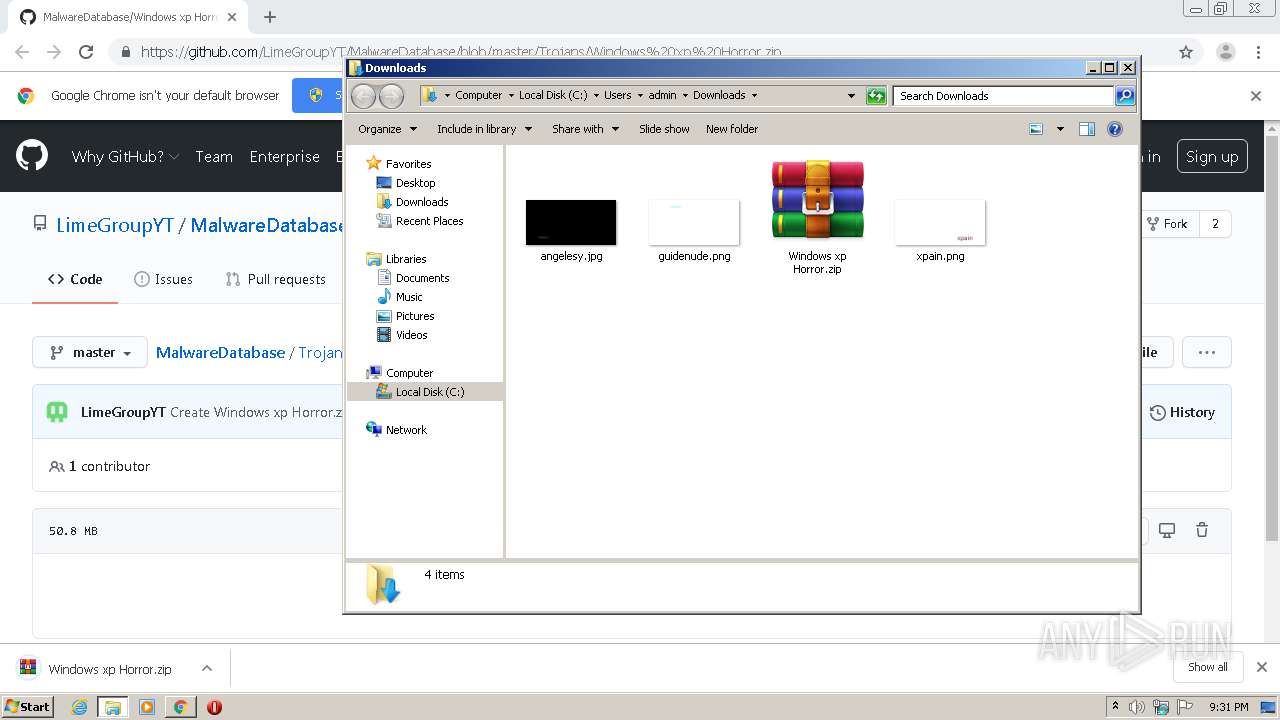Click the refresh button beside address bar
The height and width of the screenshot is (720, 1280).
876,96
